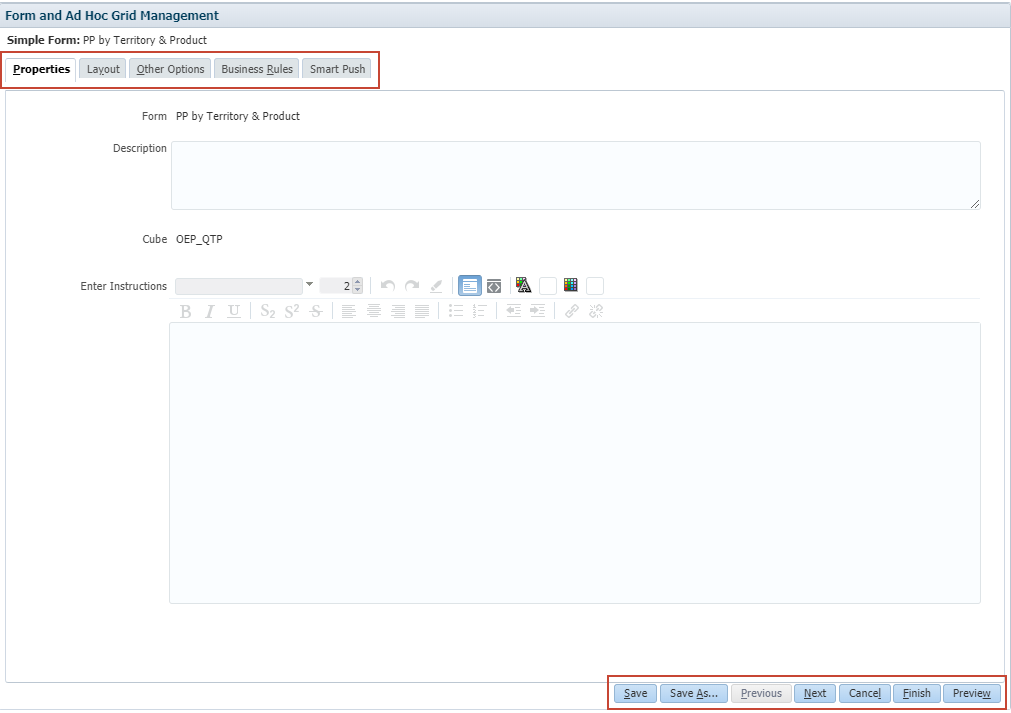Click the font size field showing 2
This screenshot has height=713, width=1011.
pyautogui.click(x=336, y=286)
